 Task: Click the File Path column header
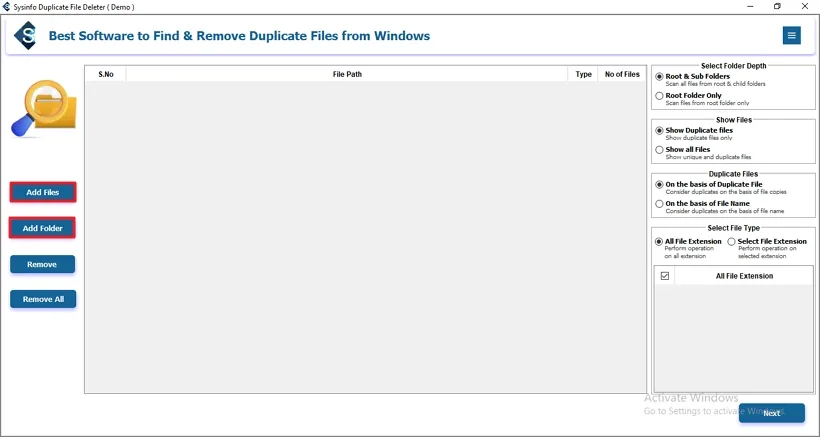(x=347, y=74)
